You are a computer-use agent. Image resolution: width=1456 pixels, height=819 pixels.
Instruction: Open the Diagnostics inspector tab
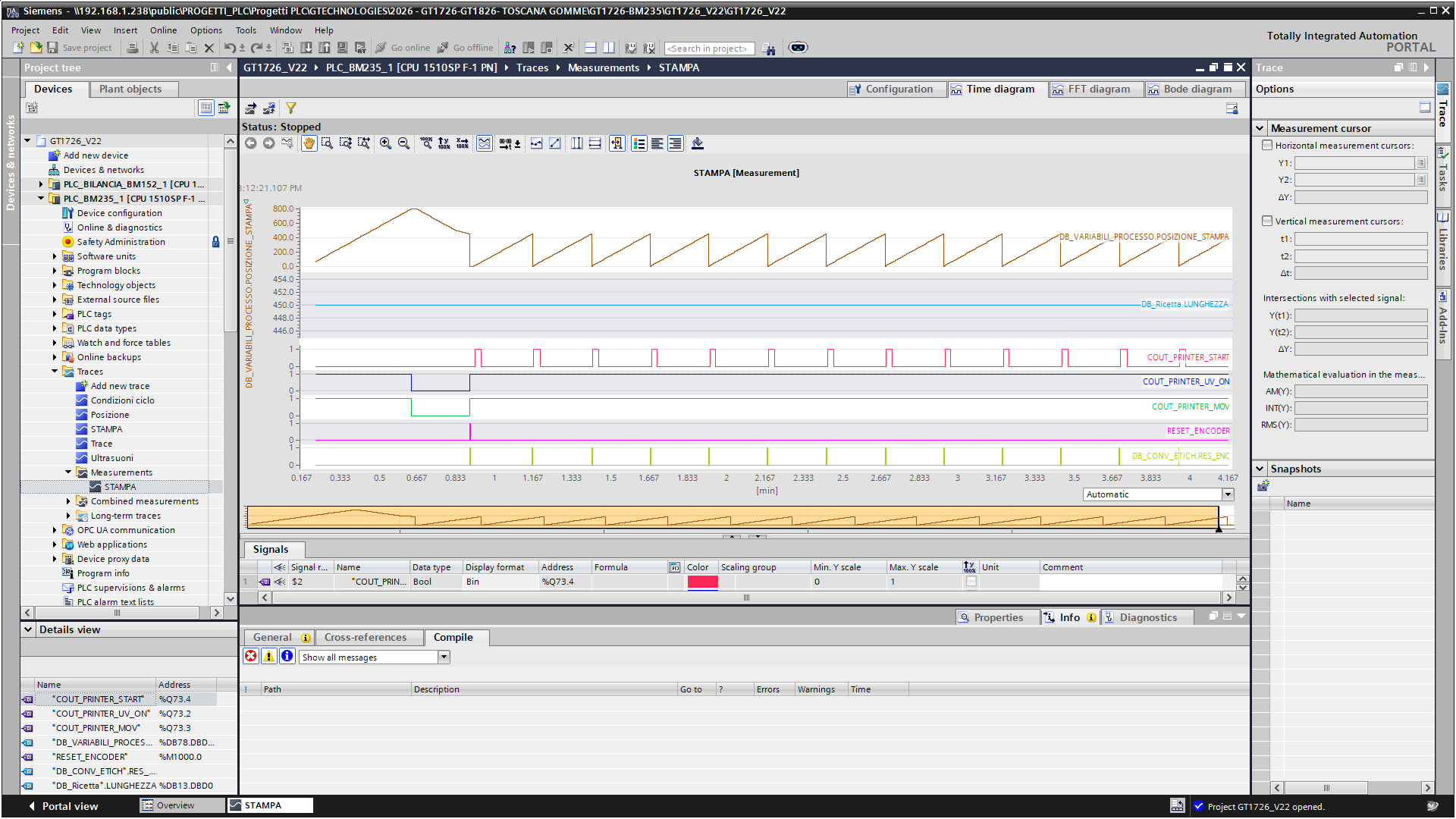(1147, 618)
